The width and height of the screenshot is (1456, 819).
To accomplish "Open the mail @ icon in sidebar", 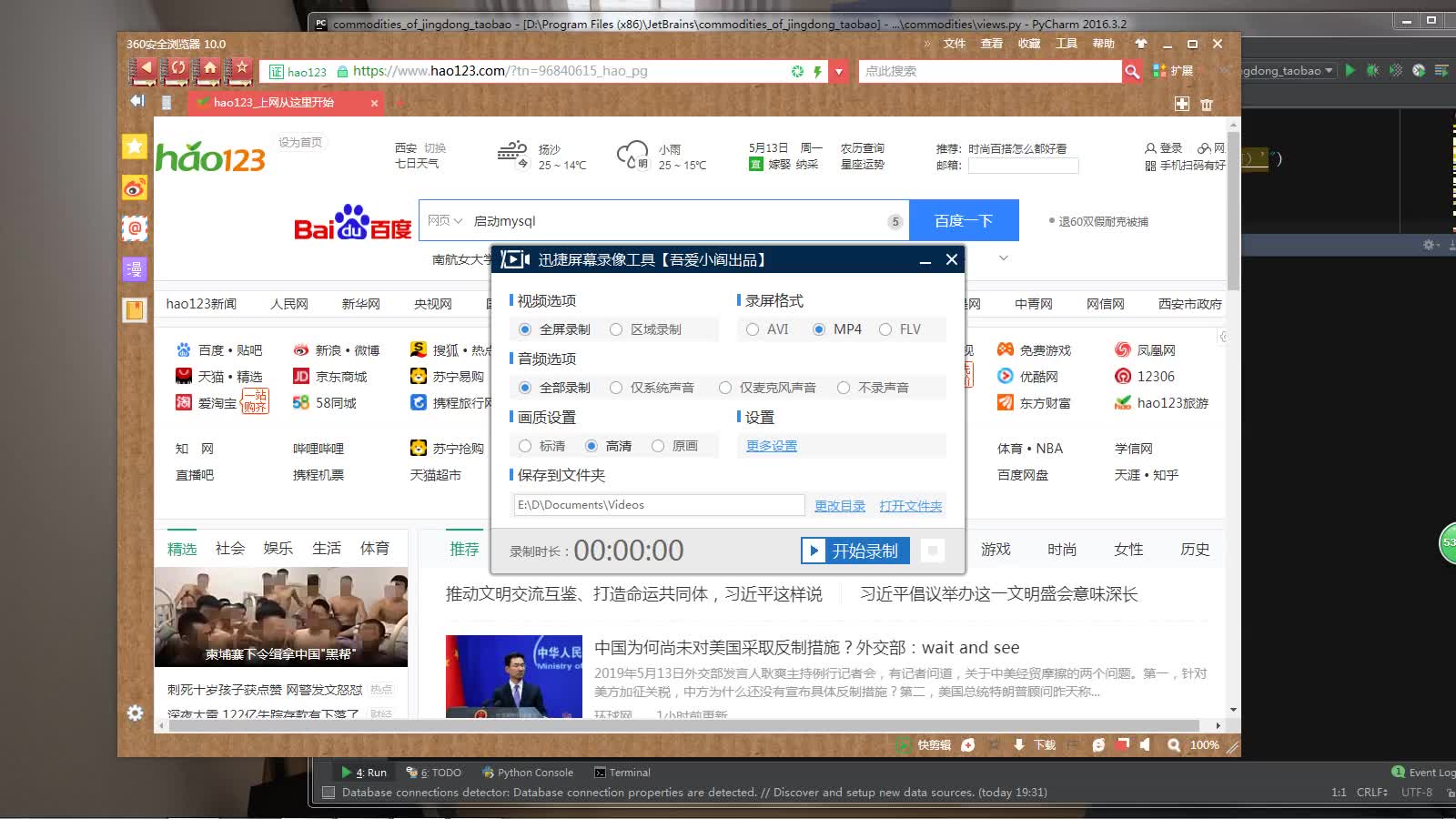I will (135, 228).
